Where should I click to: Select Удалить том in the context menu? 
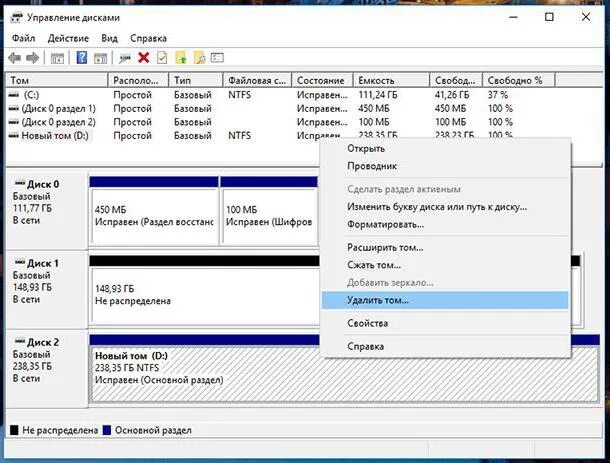point(445,300)
